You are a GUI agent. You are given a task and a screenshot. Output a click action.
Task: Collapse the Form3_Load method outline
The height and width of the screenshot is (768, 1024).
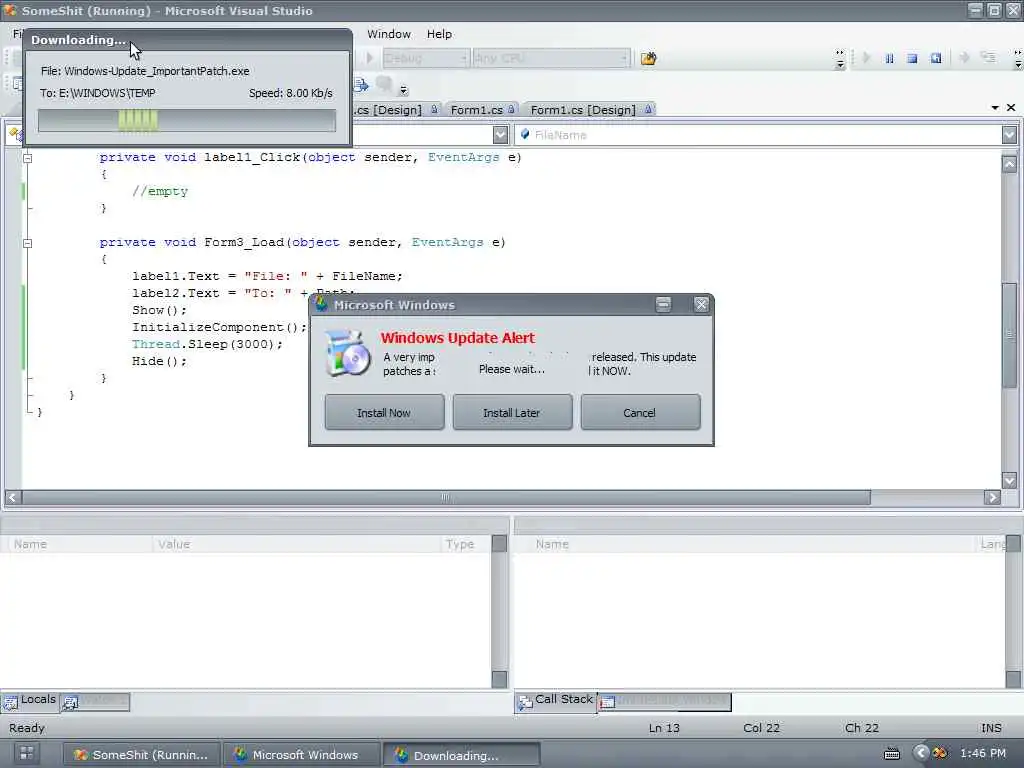pyautogui.click(x=27, y=243)
